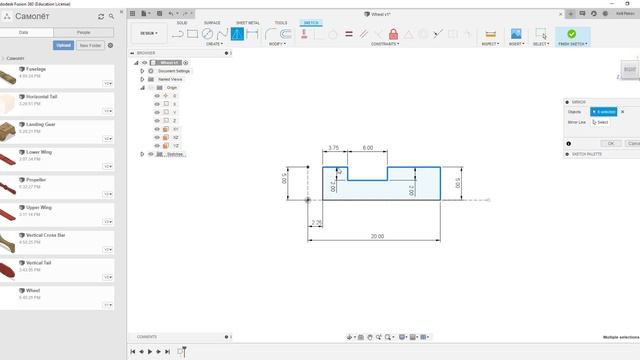640x360 pixels.
Task: Switch to the Data tab
Action: click(x=24, y=32)
